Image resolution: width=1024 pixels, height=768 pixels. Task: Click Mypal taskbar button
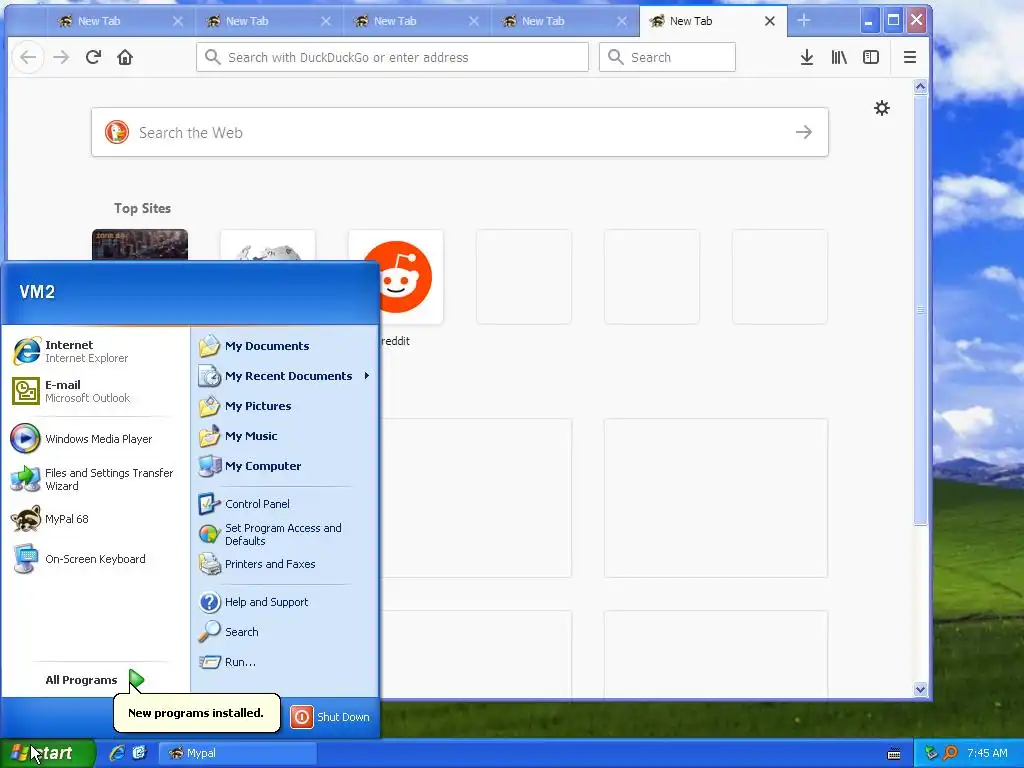[x=238, y=753]
